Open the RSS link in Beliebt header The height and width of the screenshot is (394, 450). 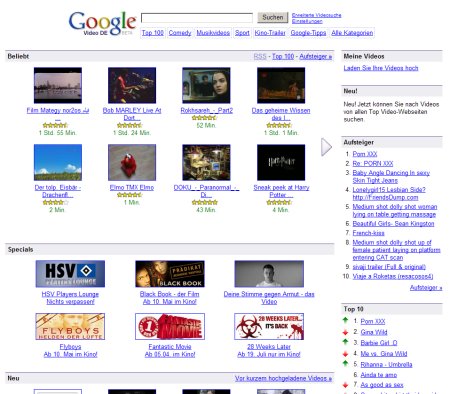click(x=260, y=56)
